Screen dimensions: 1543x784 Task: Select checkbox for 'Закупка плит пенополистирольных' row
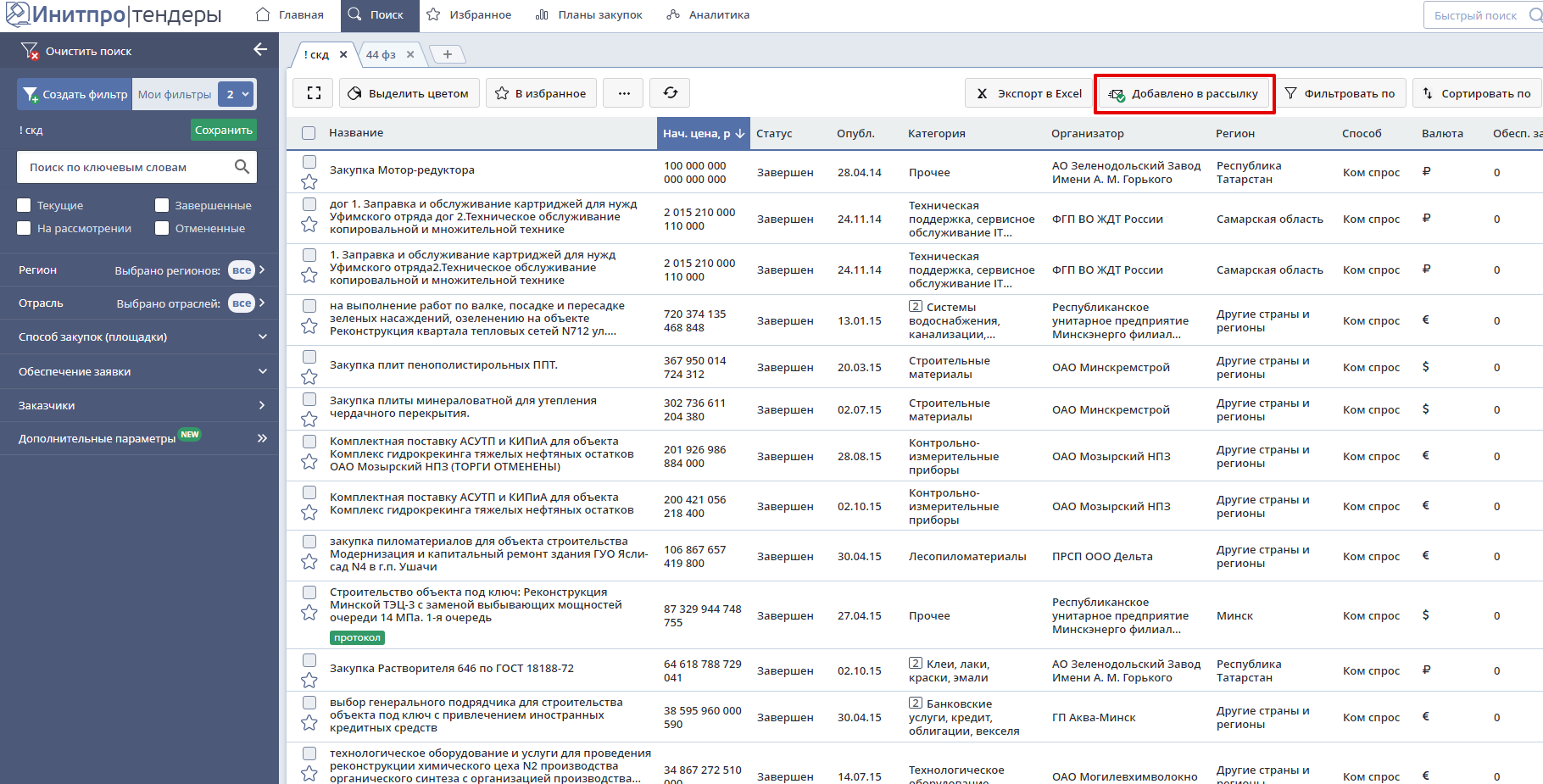tap(309, 356)
